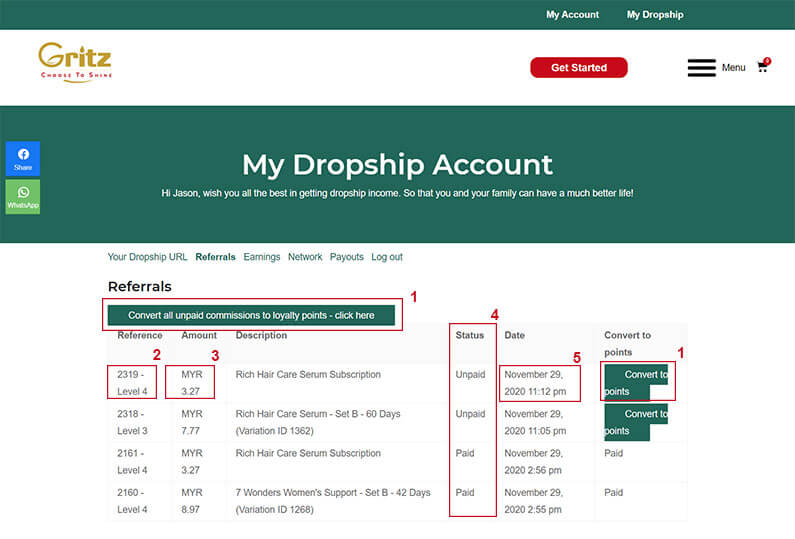Screen dimensions: 795x539
Task: Click 7 Wonders Women's Support description
Action: click(x=333, y=501)
